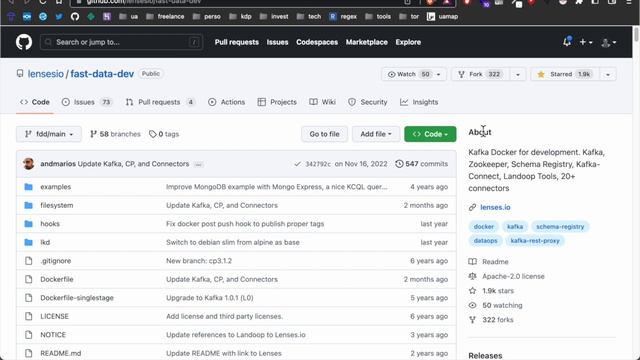Viewport: 640px width, 360px height.
Task: Open the LICENSE file
Action: click(54, 316)
